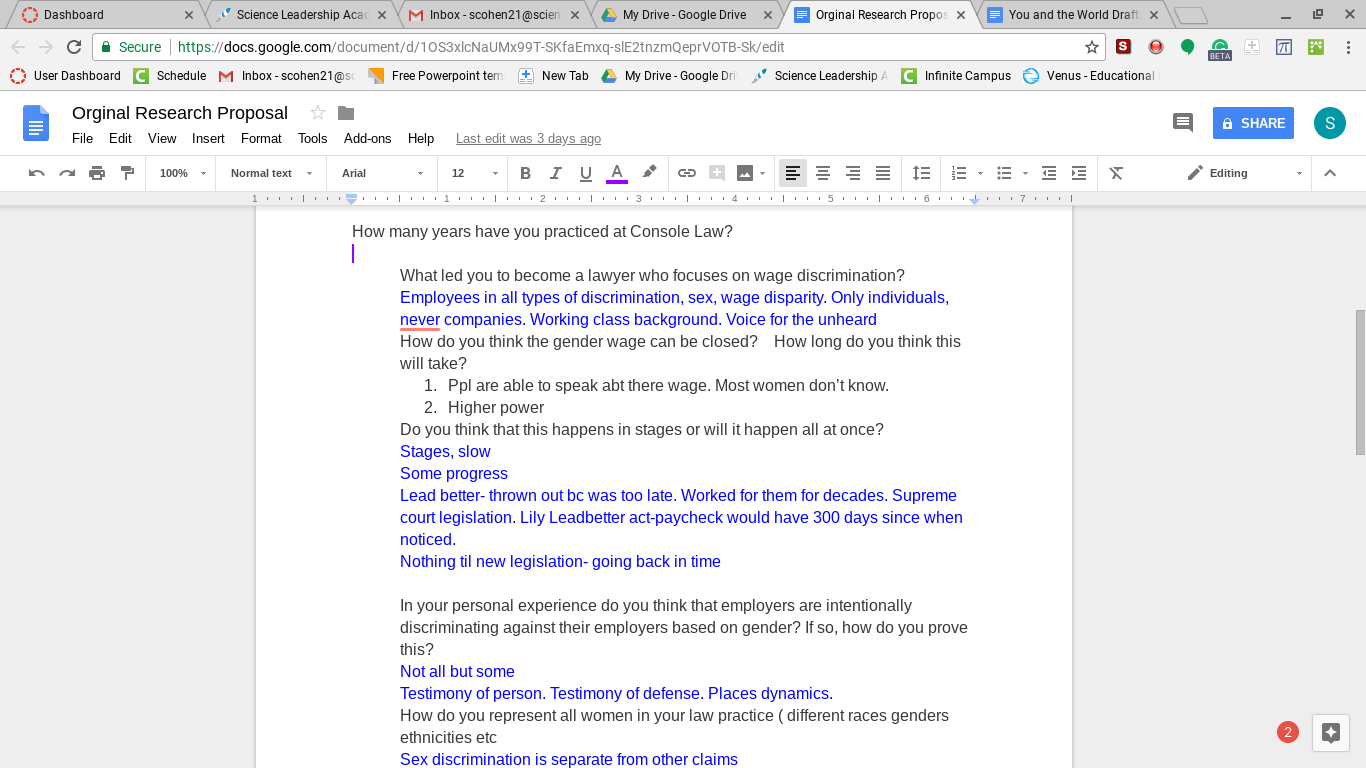This screenshot has width=1366, height=768.
Task: Select the Paint format tool
Action: (127, 173)
